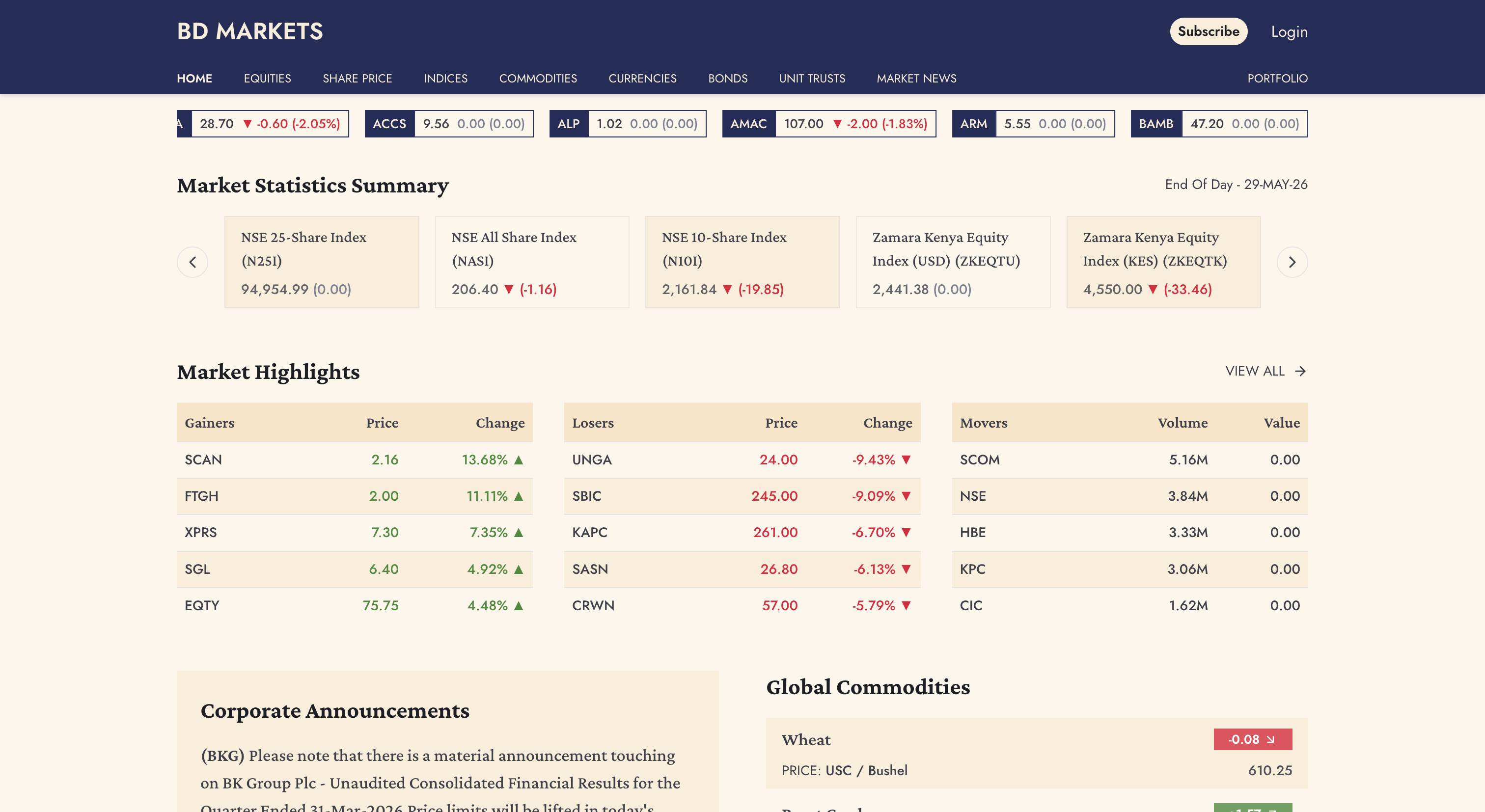The image size is (1485, 812).
Task: Click the BD MARKETS logo
Action: coord(249,31)
